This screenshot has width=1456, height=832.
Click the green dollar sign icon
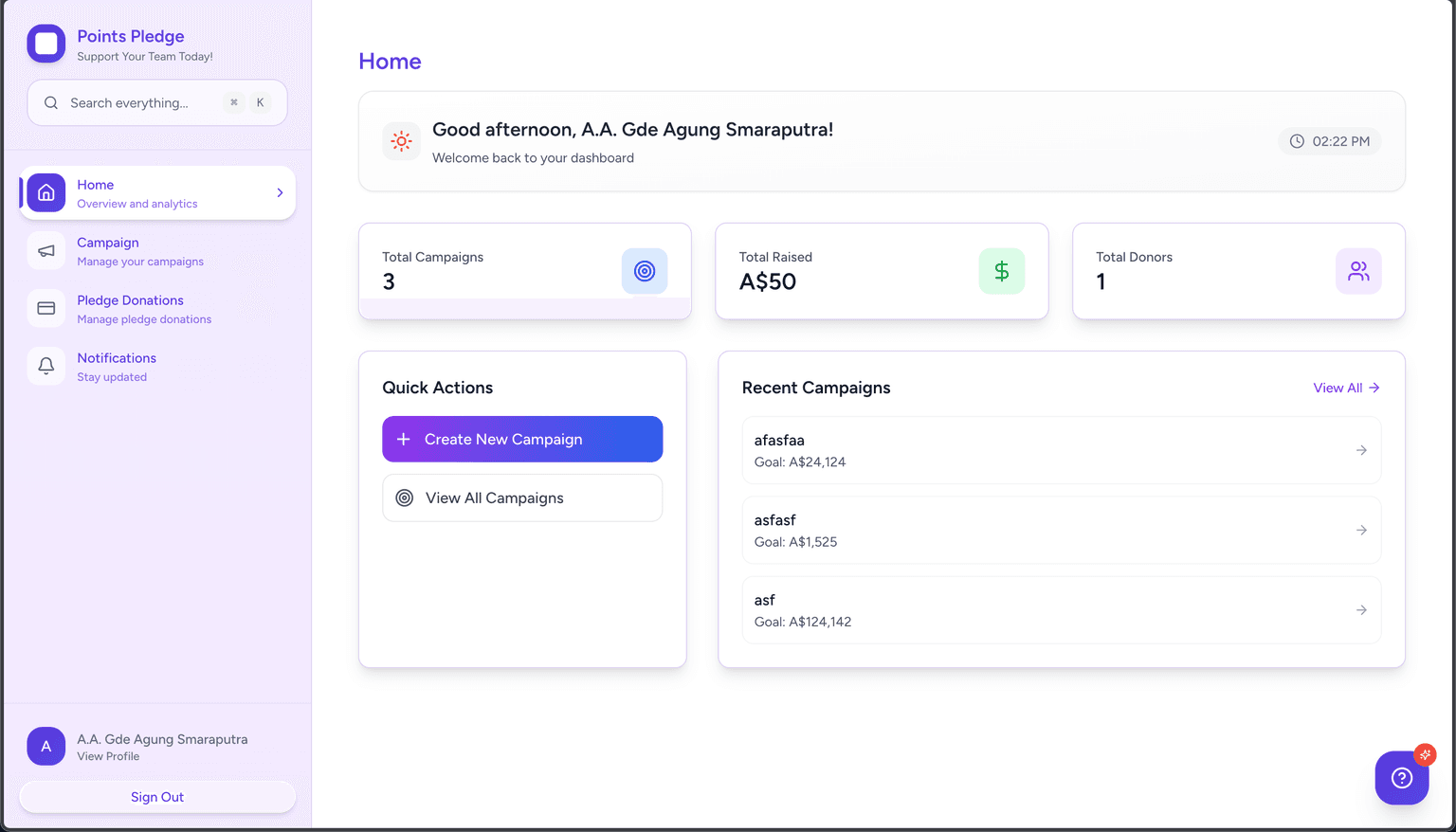click(x=1001, y=271)
